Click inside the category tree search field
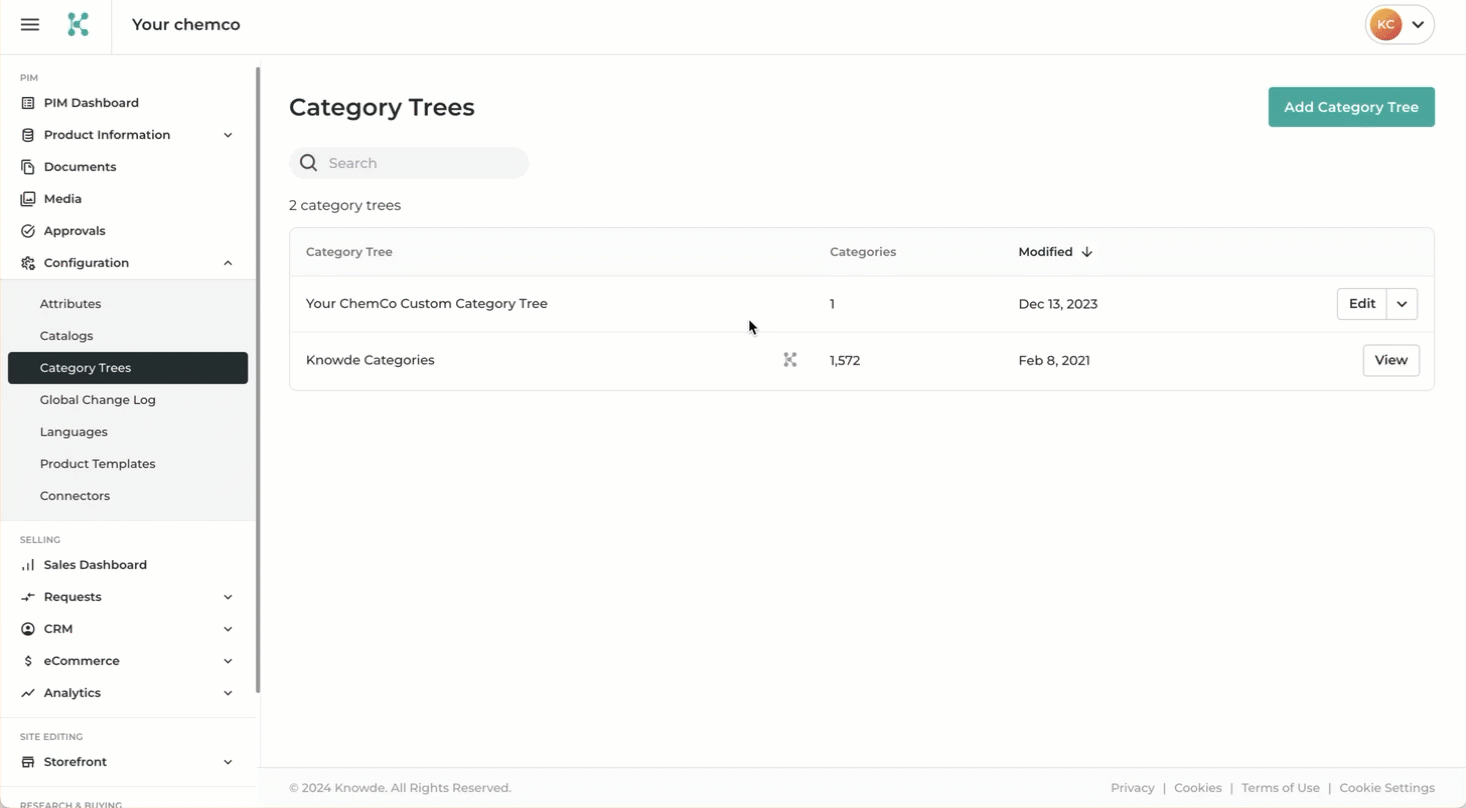 click(410, 162)
